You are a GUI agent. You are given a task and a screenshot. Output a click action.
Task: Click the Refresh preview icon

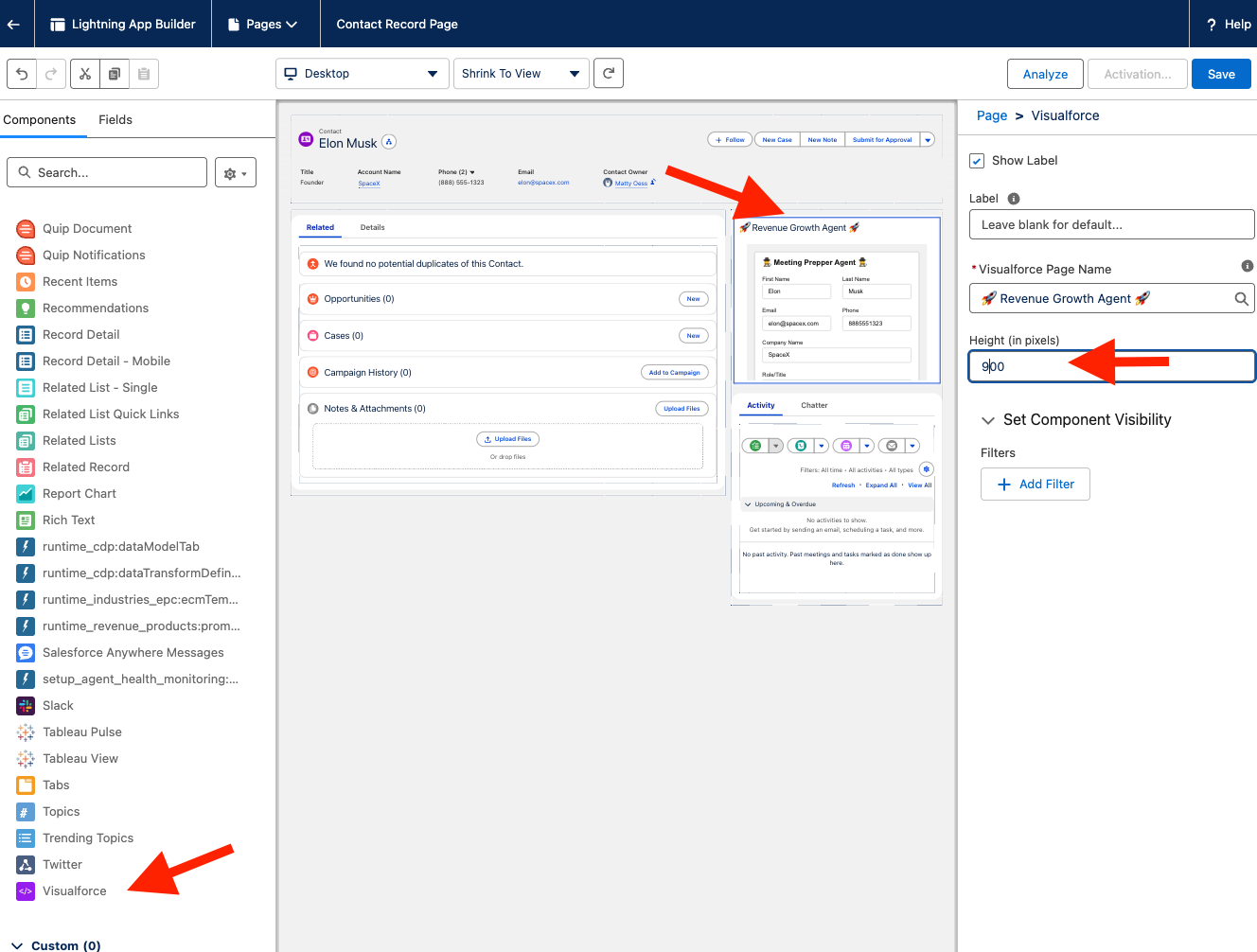[x=608, y=73]
